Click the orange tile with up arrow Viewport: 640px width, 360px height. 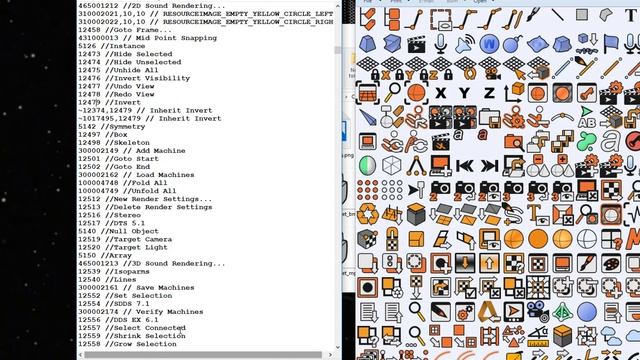pyautogui.click(x=489, y=263)
